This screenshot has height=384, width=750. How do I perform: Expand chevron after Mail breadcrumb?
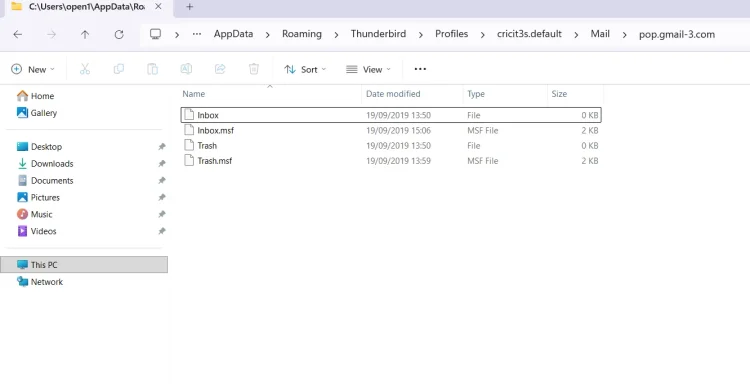tap(624, 34)
